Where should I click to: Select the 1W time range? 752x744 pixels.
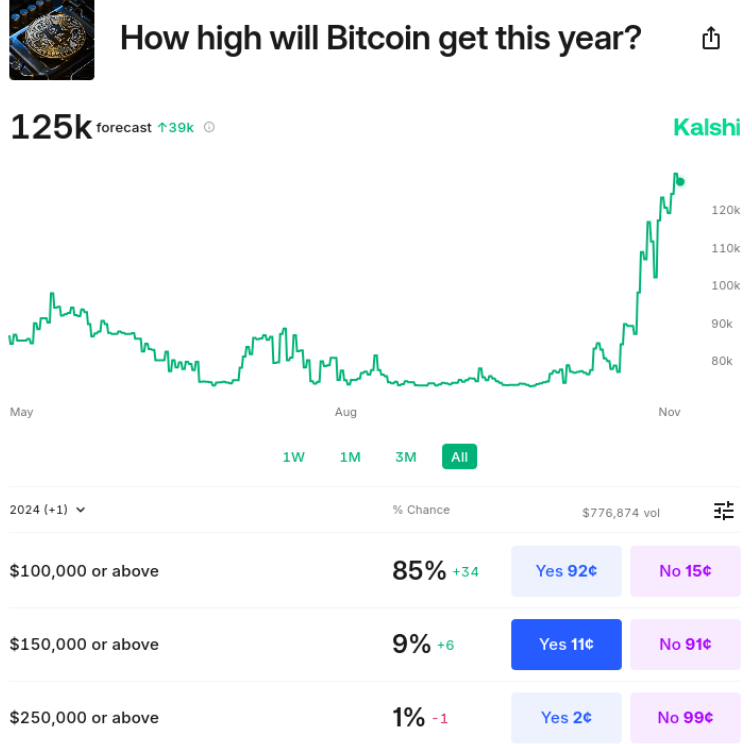point(293,457)
